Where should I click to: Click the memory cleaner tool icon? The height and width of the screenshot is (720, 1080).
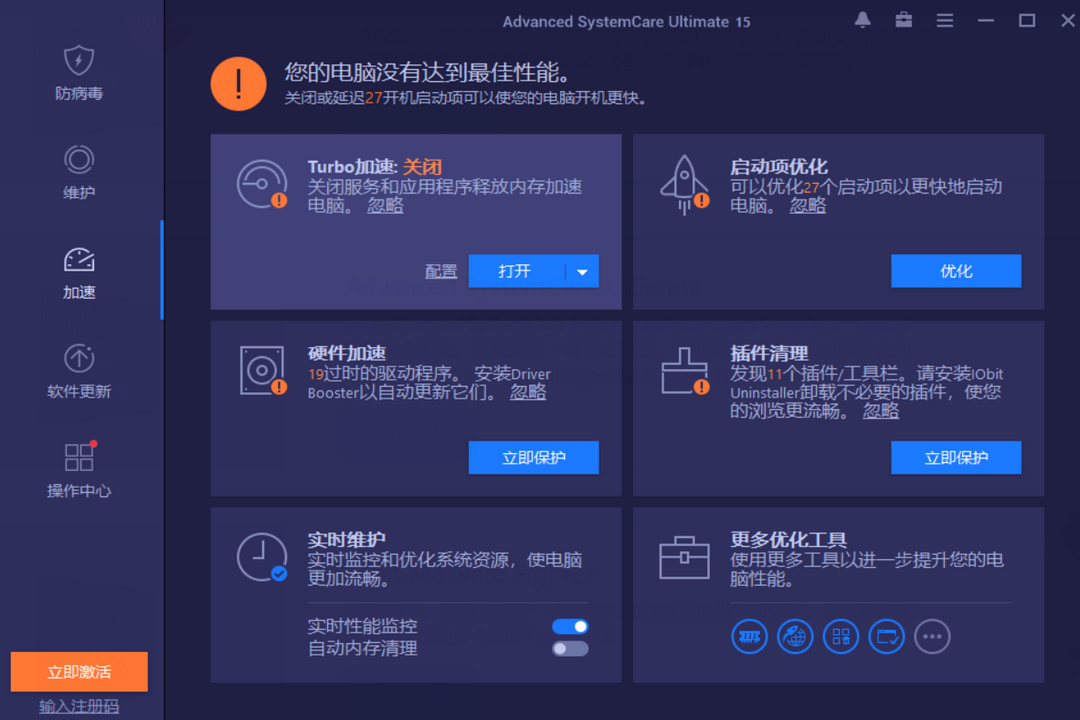[749, 637]
